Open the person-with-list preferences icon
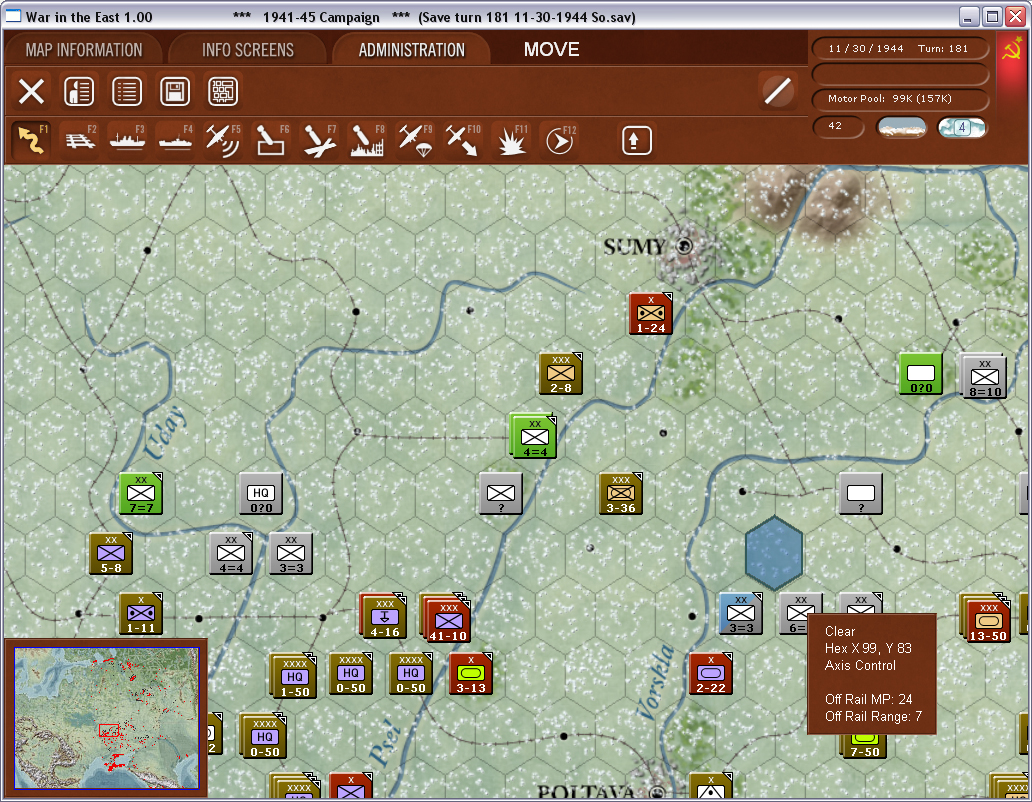This screenshot has width=1032, height=802. [x=79, y=91]
